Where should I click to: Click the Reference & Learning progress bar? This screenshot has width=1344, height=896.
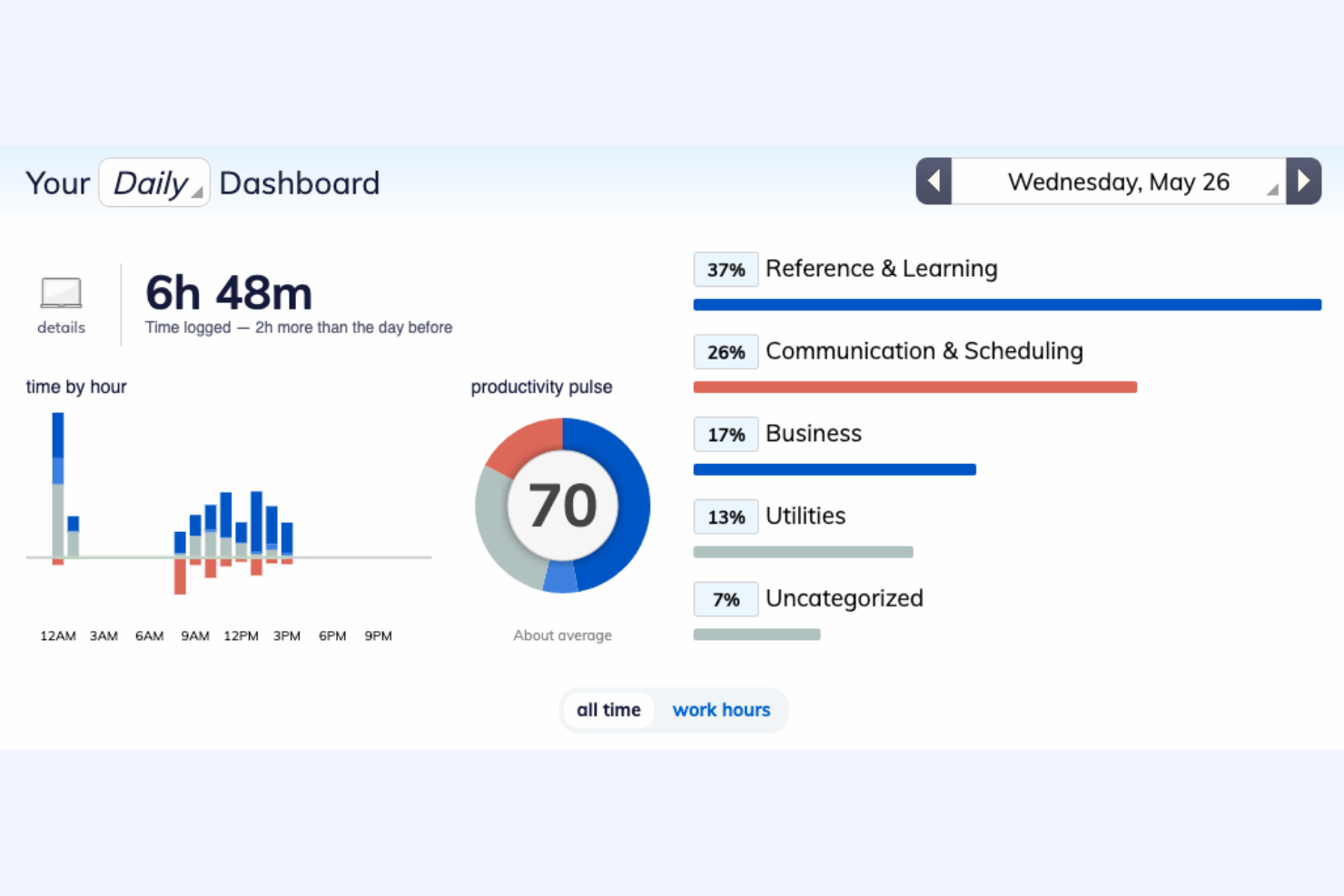coord(1006,304)
